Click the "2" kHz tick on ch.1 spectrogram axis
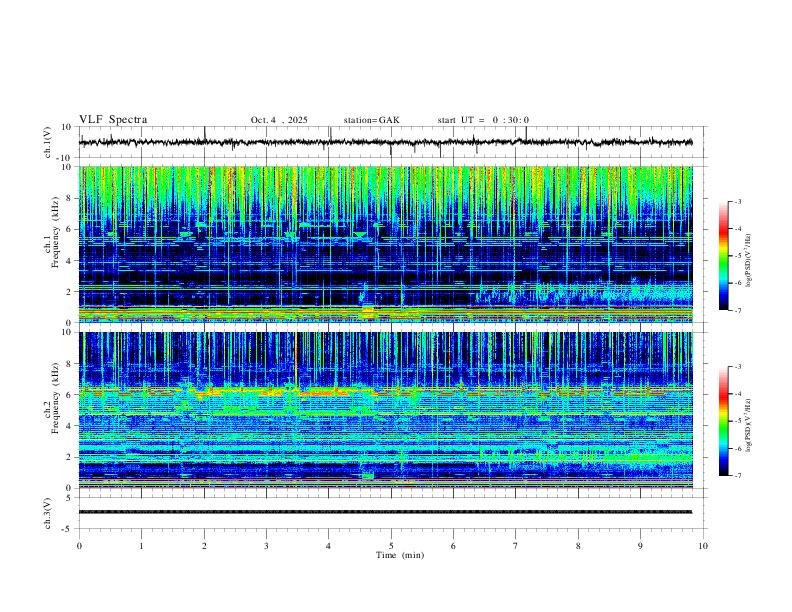The height and width of the screenshot is (612, 792). (69, 291)
